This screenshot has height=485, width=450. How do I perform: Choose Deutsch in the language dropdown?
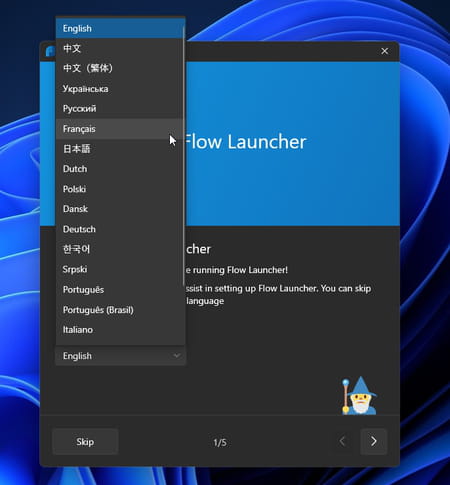tap(119, 229)
